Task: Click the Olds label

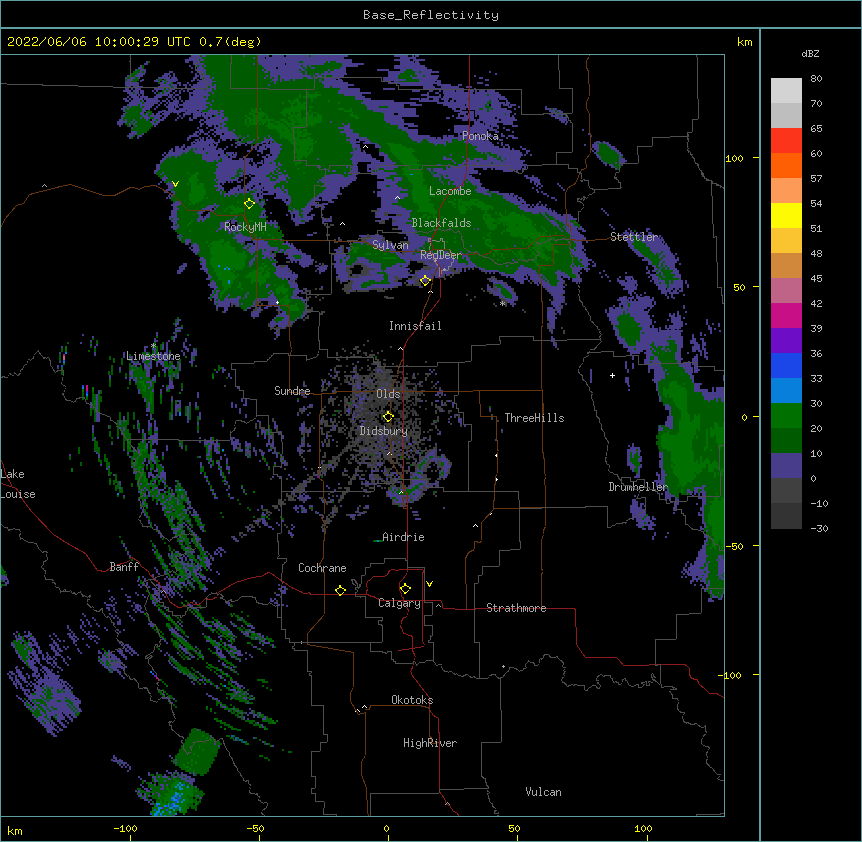Action: (388, 394)
